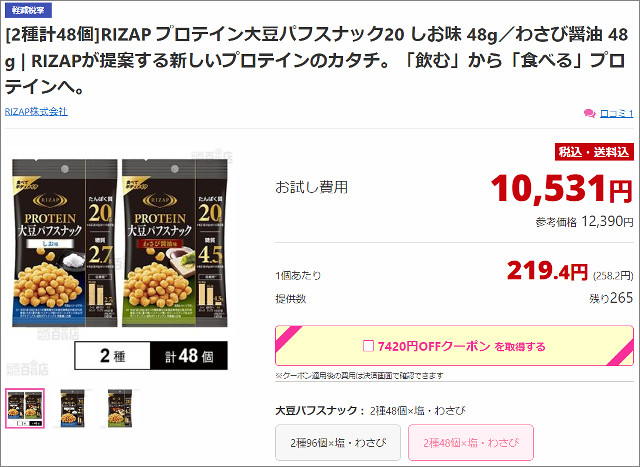Click the 計48個 black label
Viewport: 640px width, 467px height.
[x=189, y=356]
